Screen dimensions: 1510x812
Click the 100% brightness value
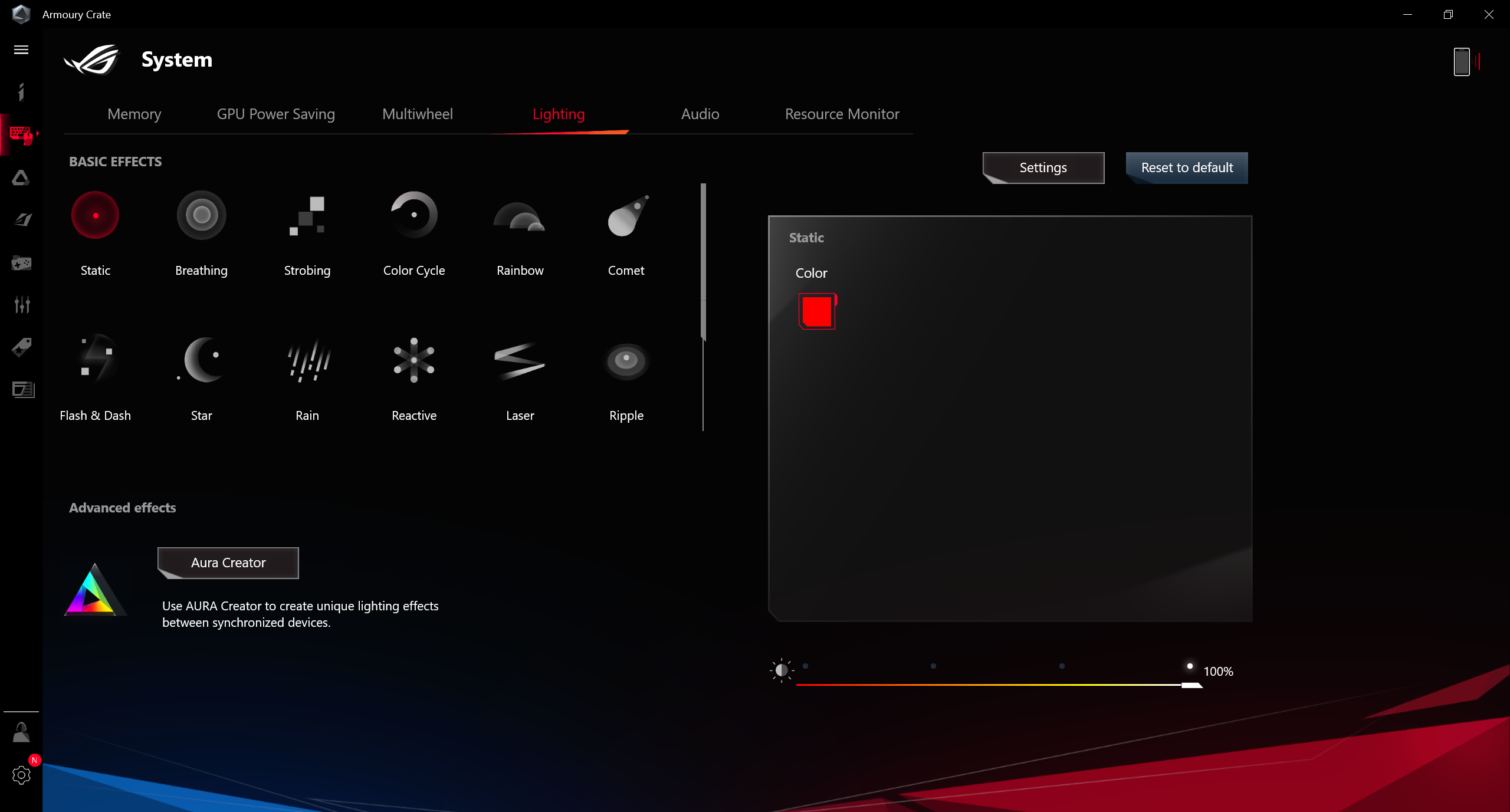(1218, 672)
